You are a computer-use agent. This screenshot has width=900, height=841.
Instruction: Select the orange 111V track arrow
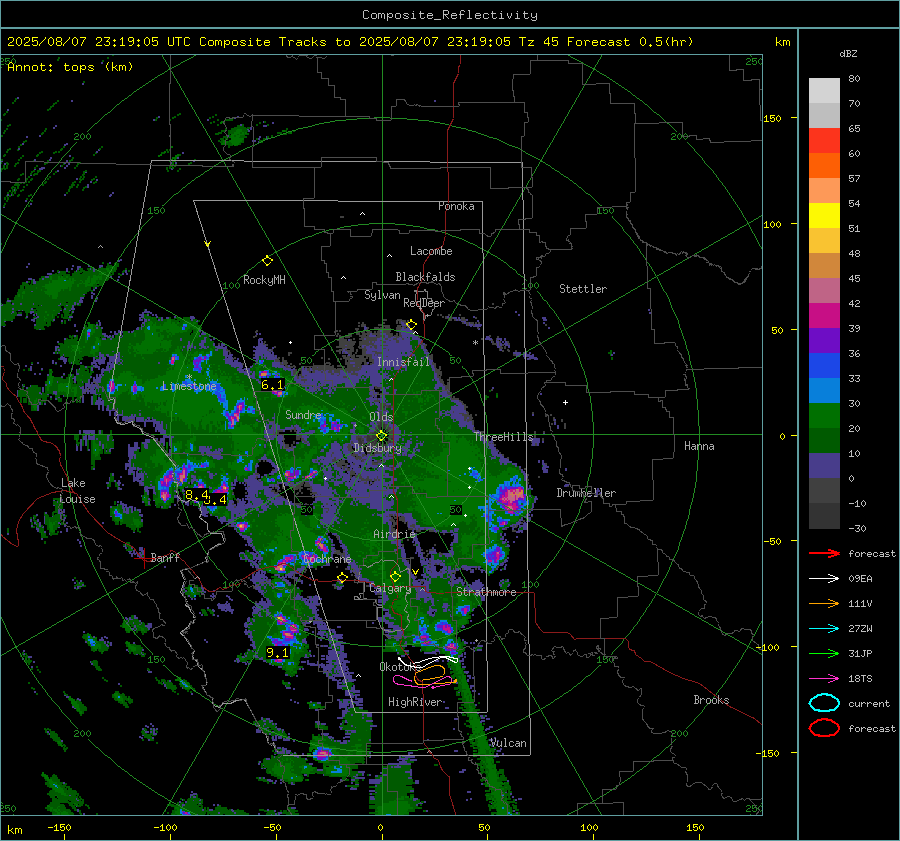(x=824, y=603)
